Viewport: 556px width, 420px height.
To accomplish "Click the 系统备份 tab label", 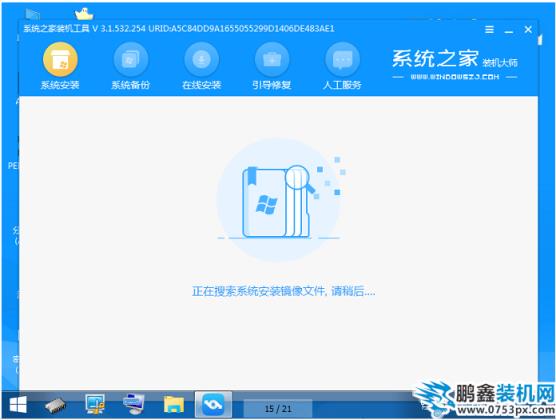I will [x=130, y=85].
